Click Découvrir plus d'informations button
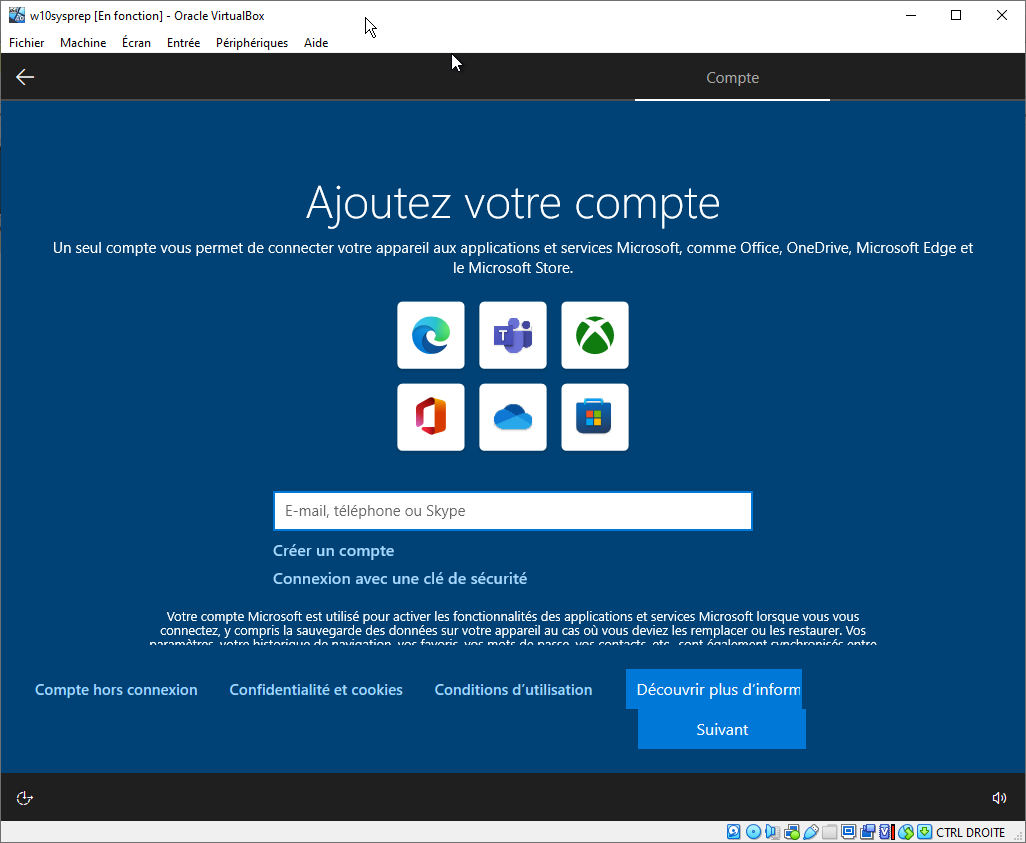 point(714,689)
